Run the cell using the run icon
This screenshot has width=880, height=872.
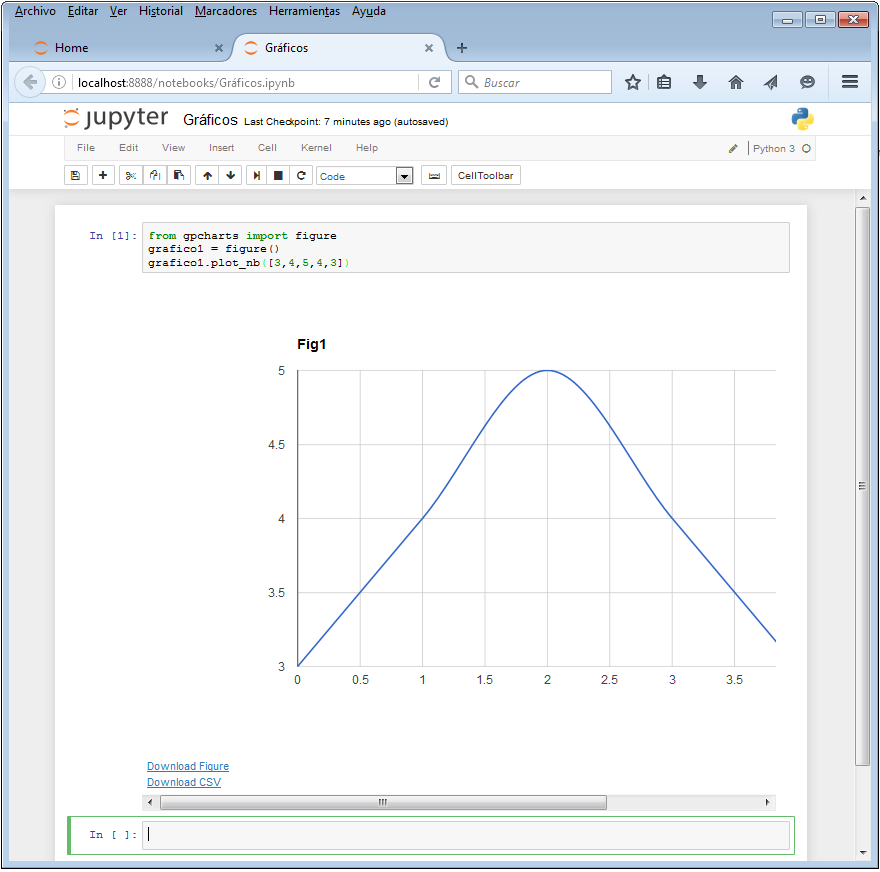257,175
